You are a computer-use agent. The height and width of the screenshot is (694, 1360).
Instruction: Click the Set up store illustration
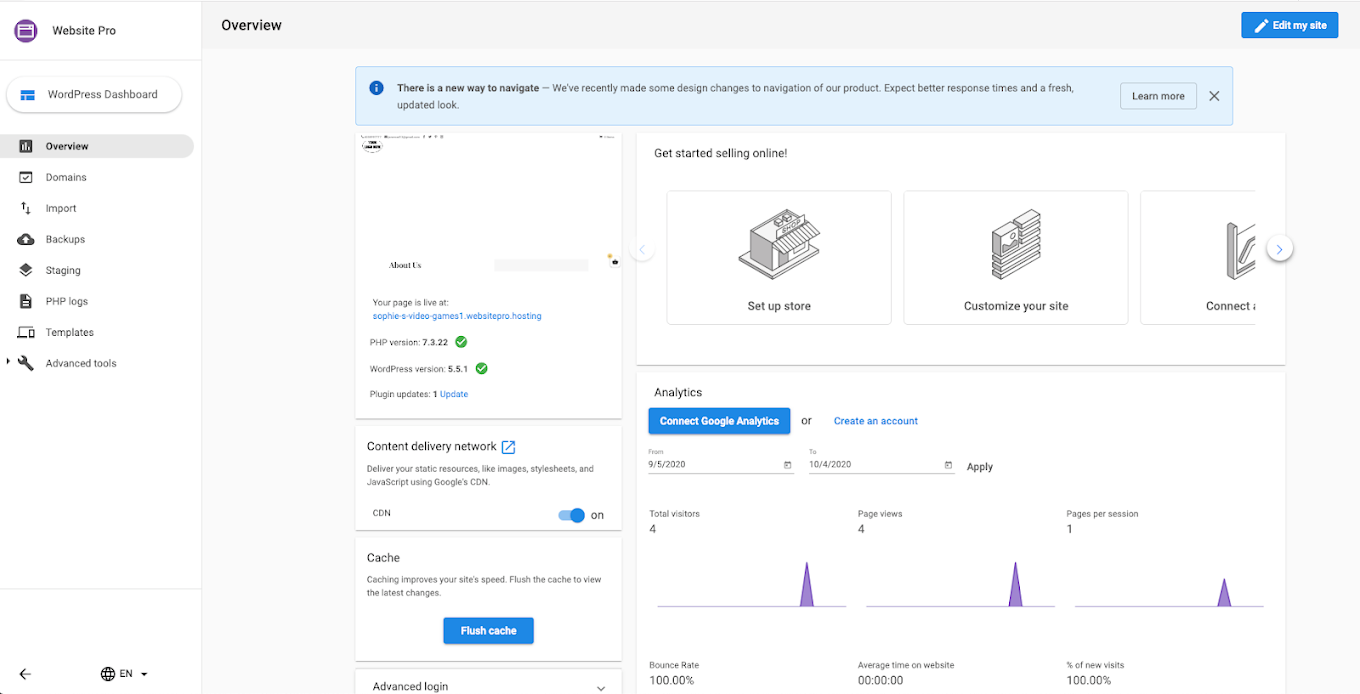(779, 245)
